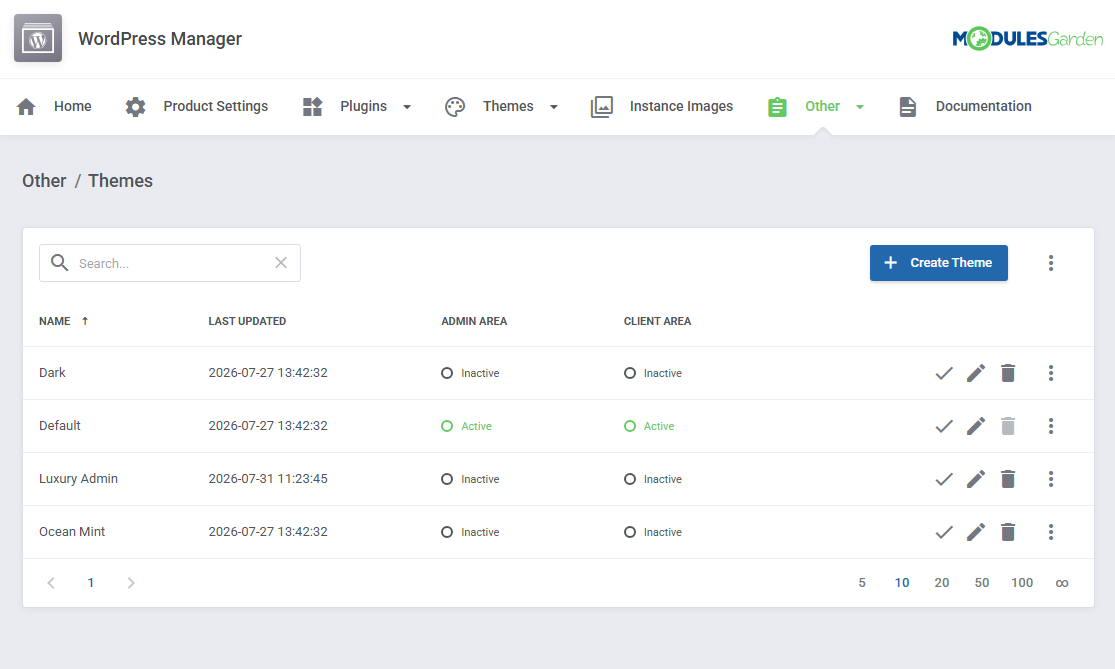Open the Themes menu label
The width and height of the screenshot is (1115, 669).
(508, 107)
